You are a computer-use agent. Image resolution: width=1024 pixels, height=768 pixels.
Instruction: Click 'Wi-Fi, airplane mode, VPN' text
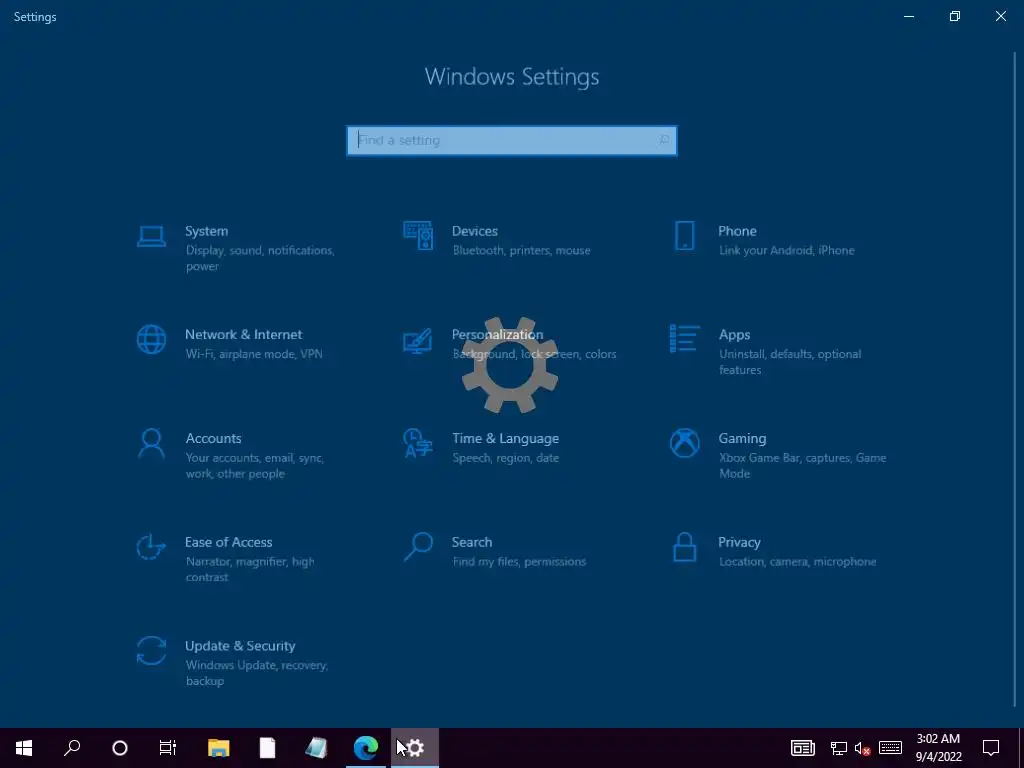click(254, 354)
